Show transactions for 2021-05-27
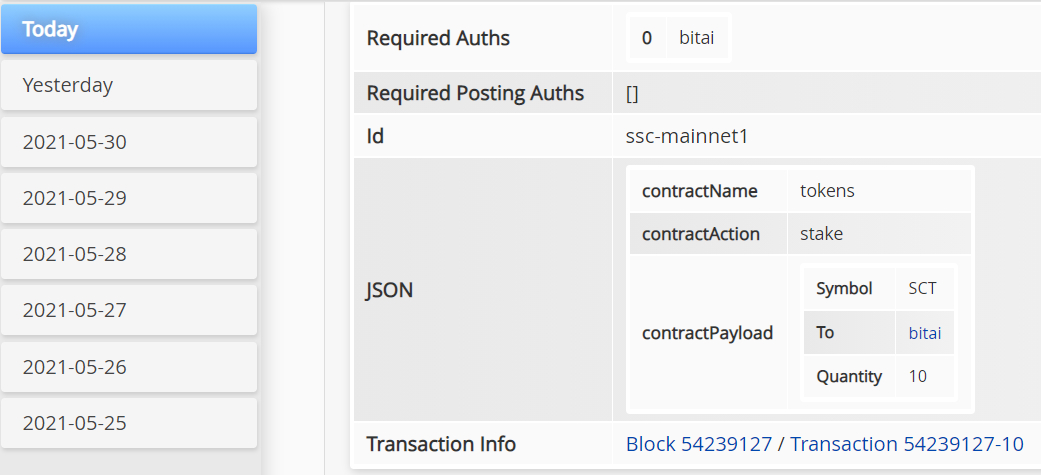This screenshot has width=1041, height=475. click(x=128, y=310)
